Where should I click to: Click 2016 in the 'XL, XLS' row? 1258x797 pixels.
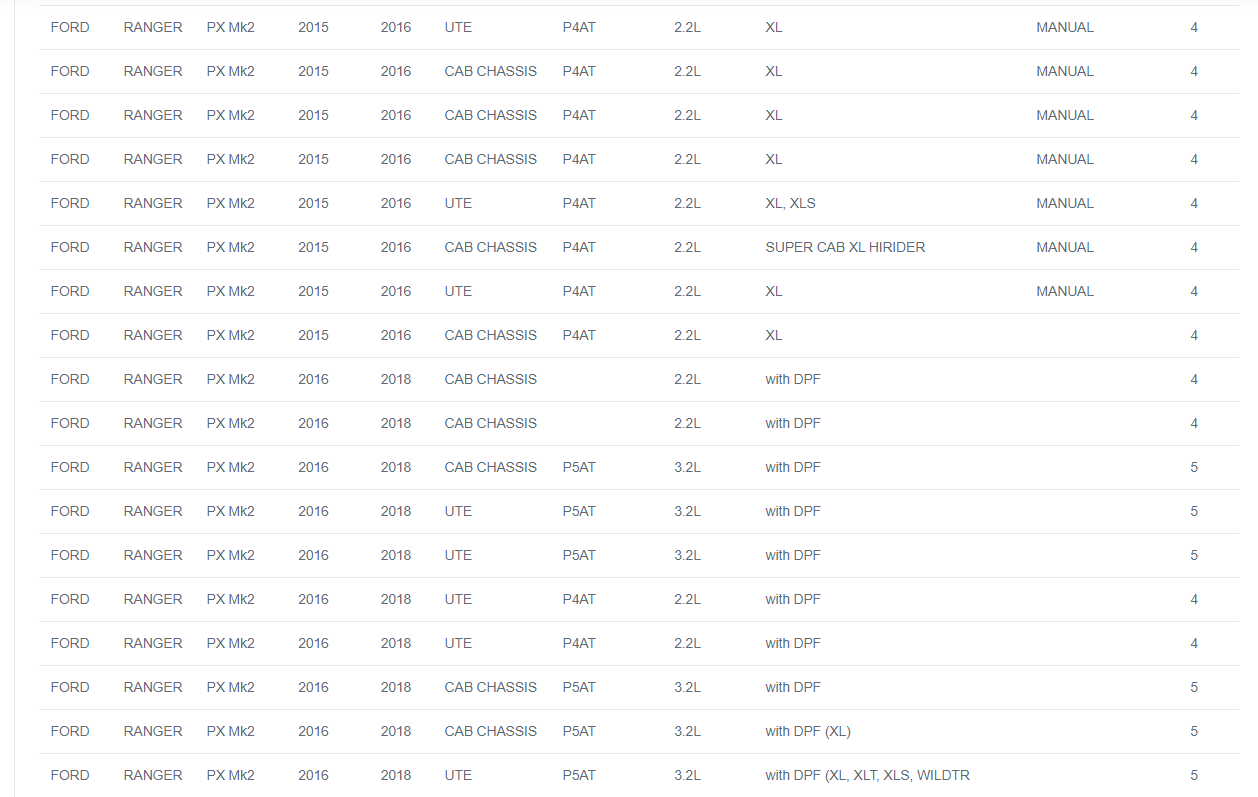[396, 203]
